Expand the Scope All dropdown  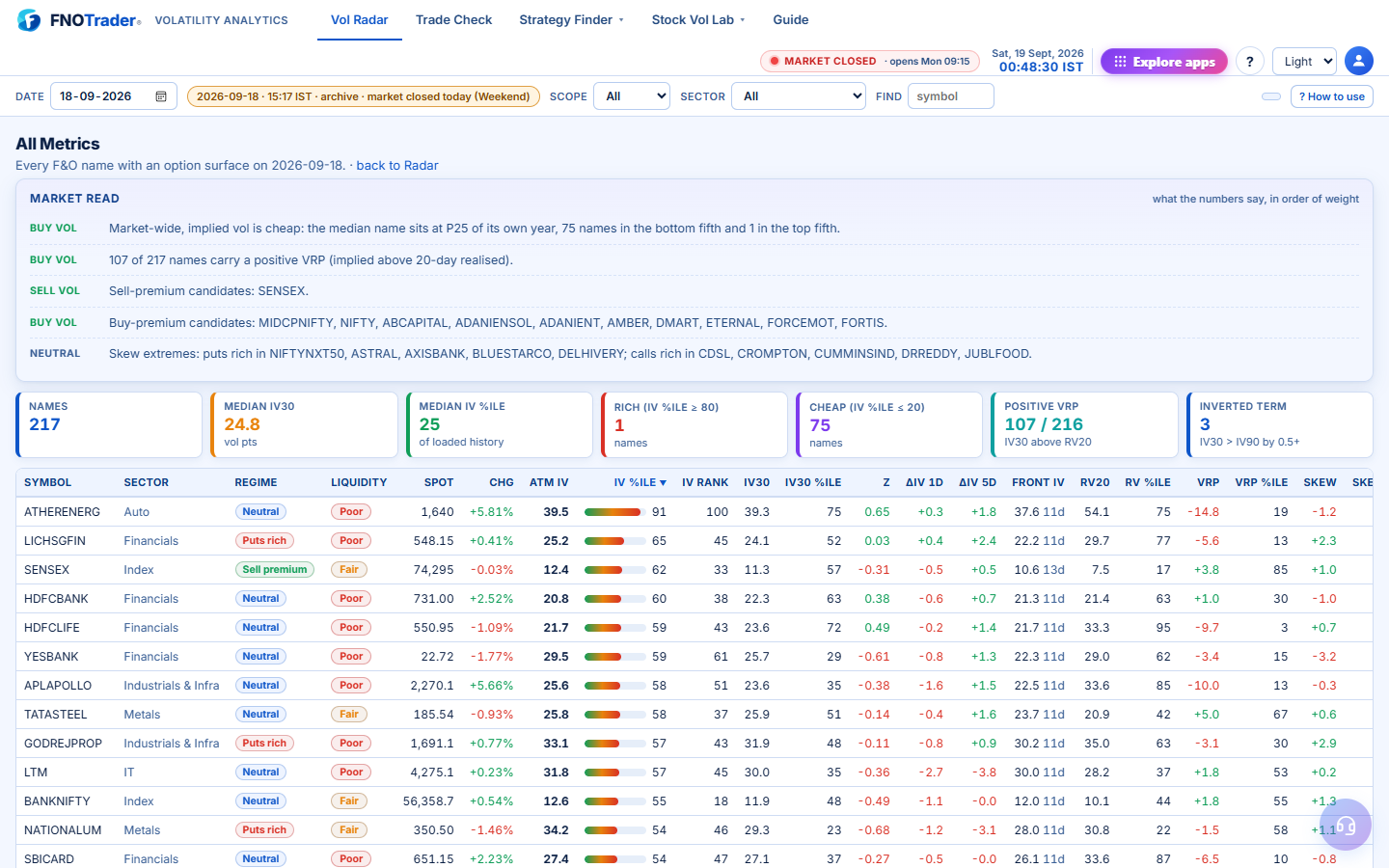click(x=632, y=96)
